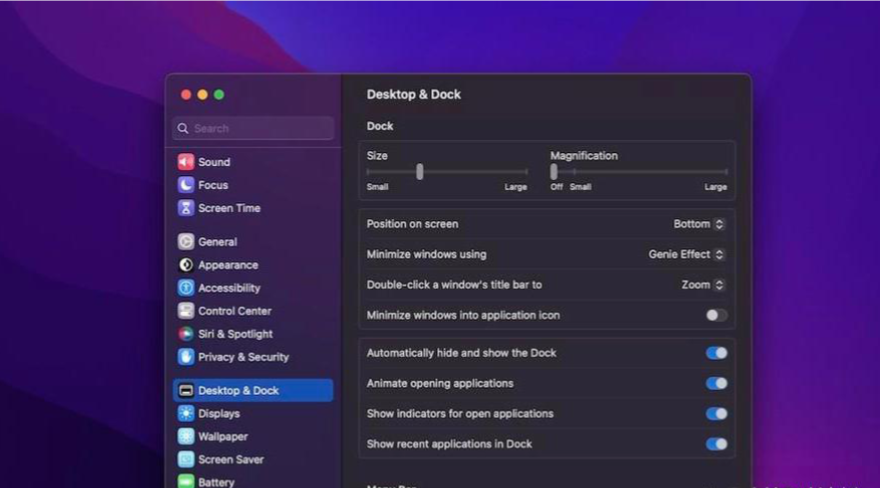This screenshot has height=488, width=880.
Task: Click the Privacy & Security hand icon
Action: pos(186,357)
